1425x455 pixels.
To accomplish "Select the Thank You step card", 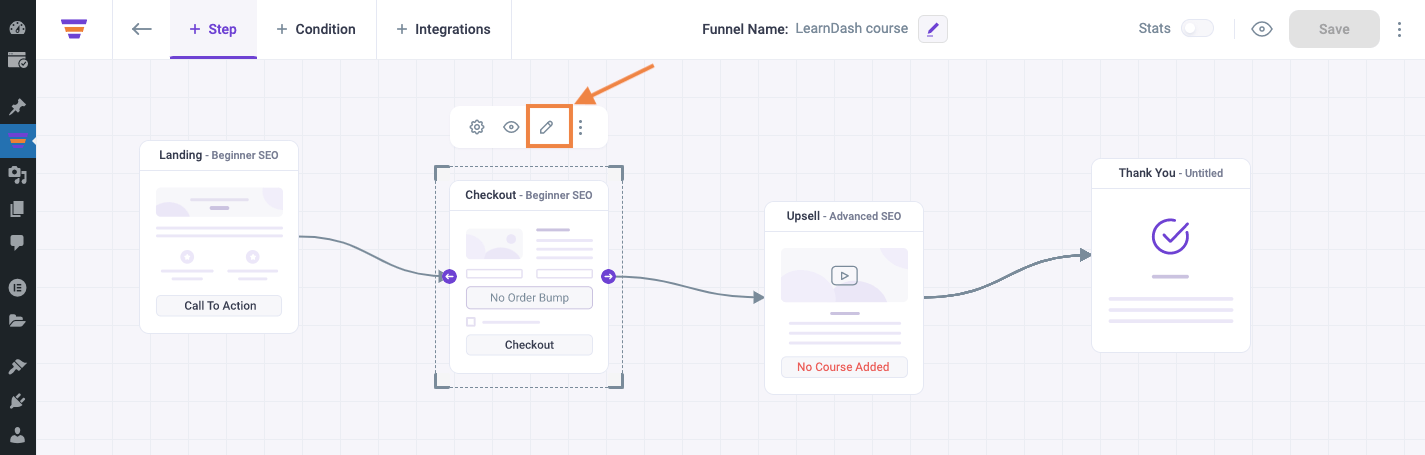I will [x=1170, y=255].
